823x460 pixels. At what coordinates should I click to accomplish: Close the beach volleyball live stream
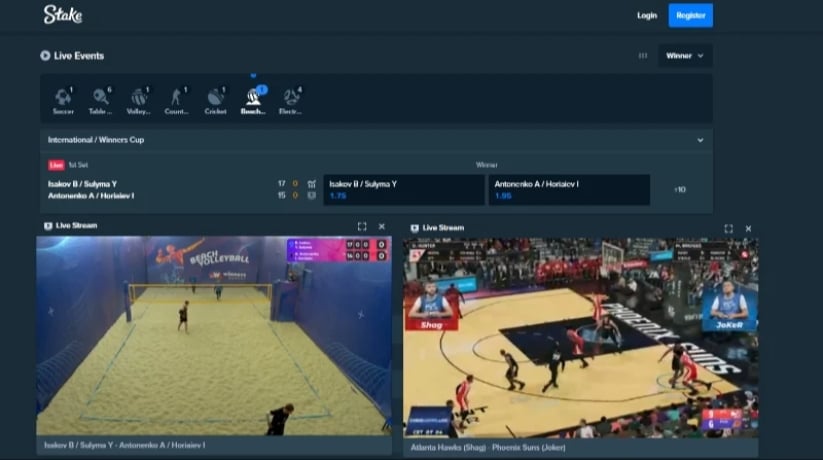point(382,226)
